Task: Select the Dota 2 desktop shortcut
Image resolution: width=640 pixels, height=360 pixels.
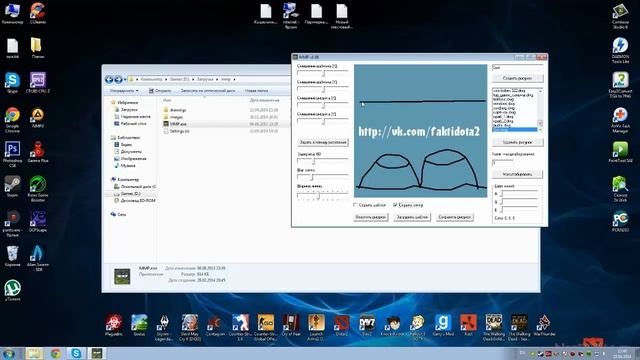Action: 341,325
